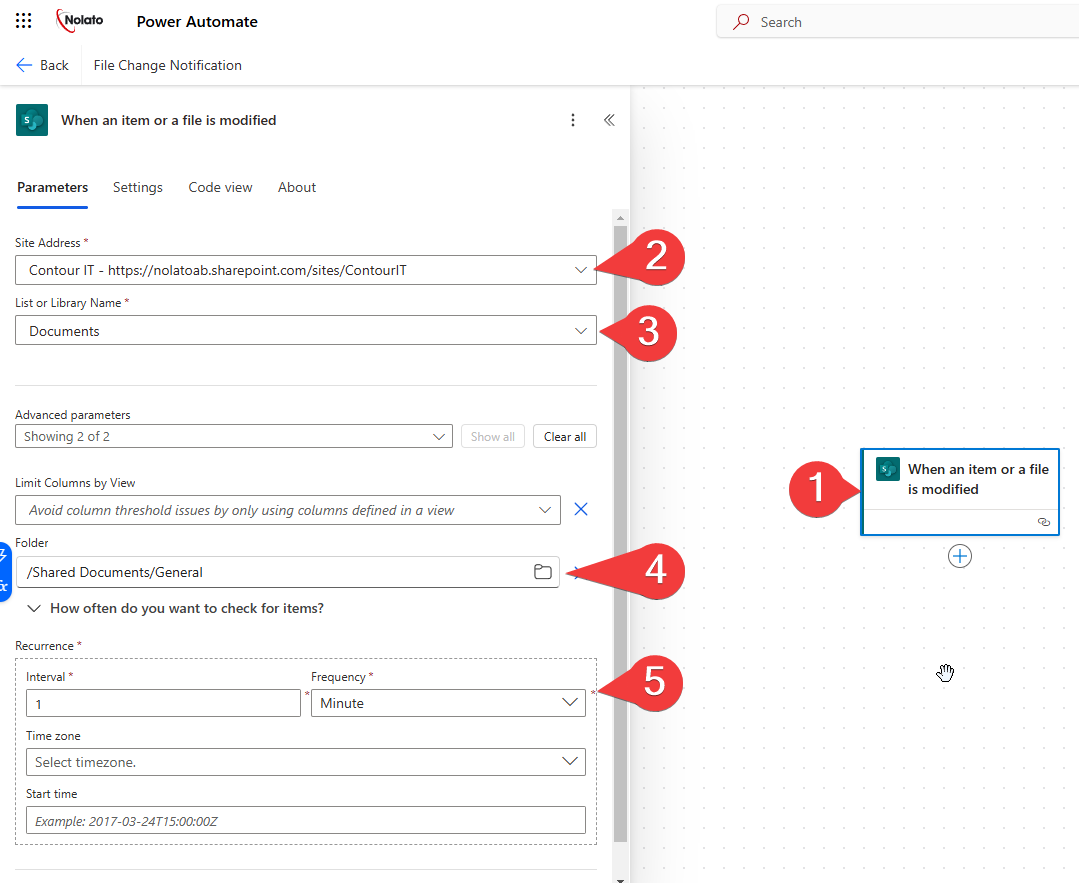Click the Back arrow icon
The height and width of the screenshot is (883, 1079).
24,65
